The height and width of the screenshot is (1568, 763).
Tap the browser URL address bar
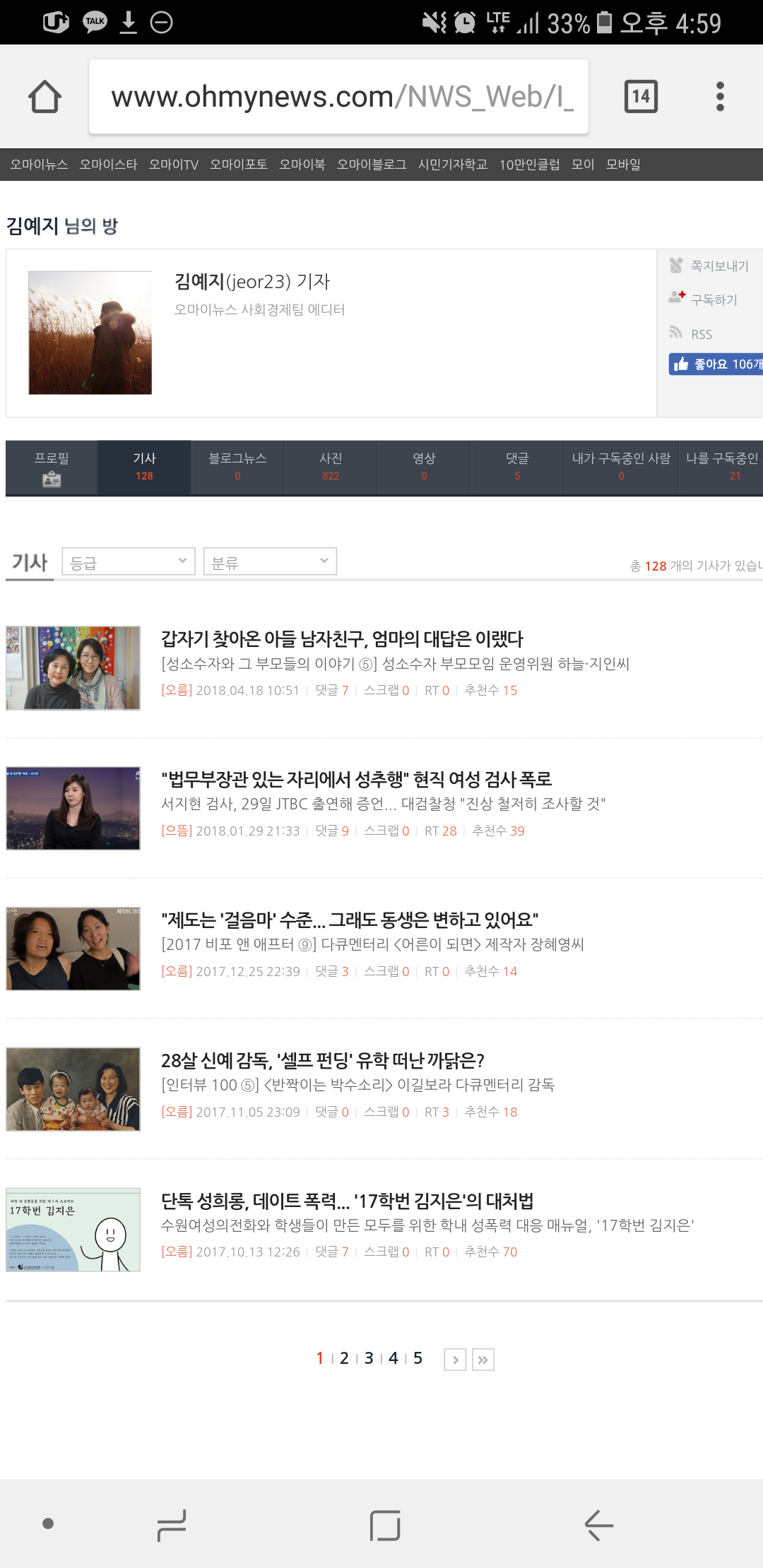coord(339,97)
